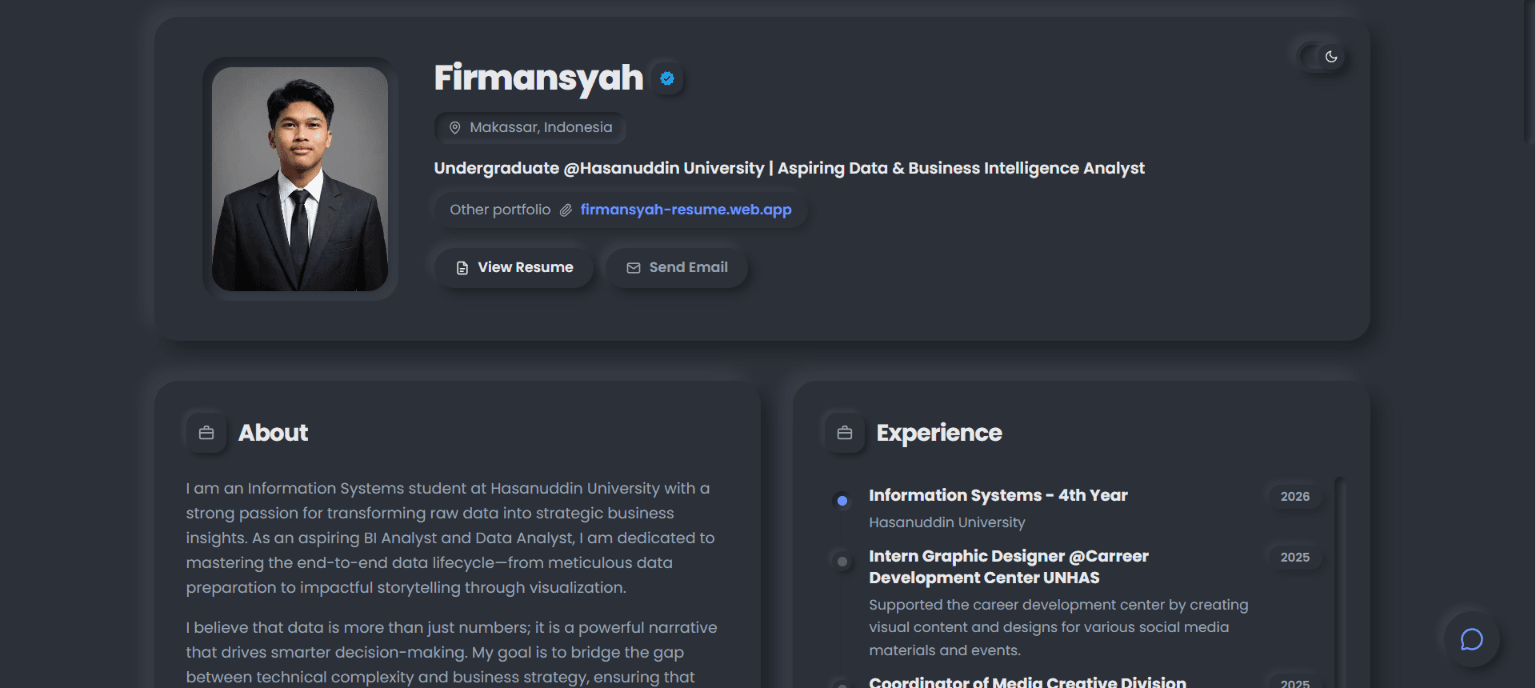The image size is (1536, 688).
Task: Click the envelope icon in Send Email
Action: pyautogui.click(x=633, y=268)
